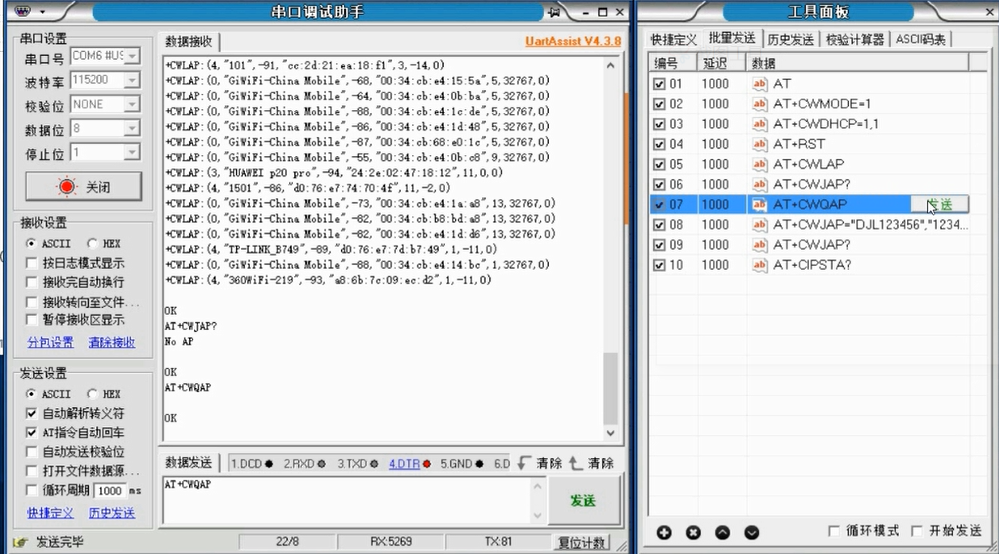Uncheck row 05 in batch send list
Viewport: 999px width, 554px height.
pos(659,164)
